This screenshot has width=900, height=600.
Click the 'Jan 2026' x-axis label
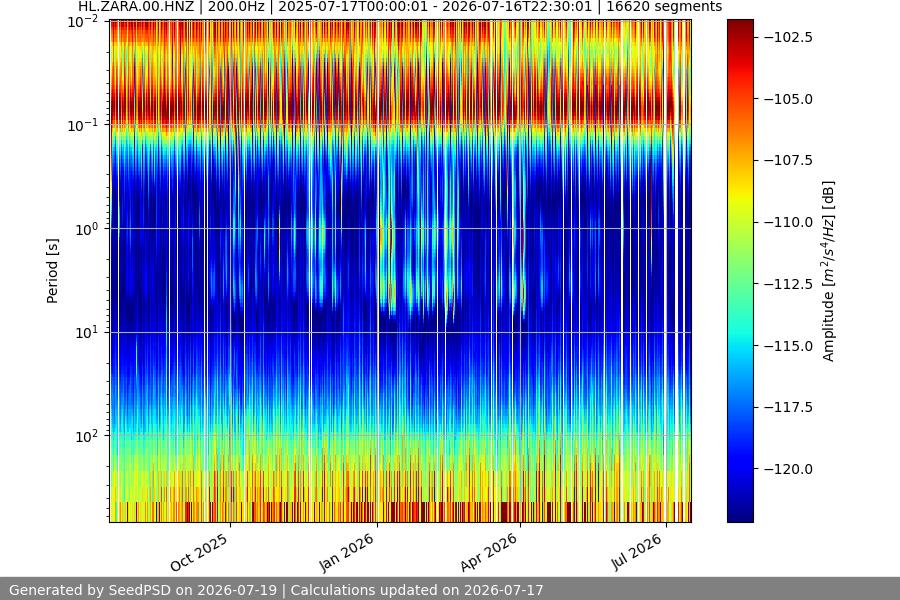pyautogui.click(x=346, y=552)
